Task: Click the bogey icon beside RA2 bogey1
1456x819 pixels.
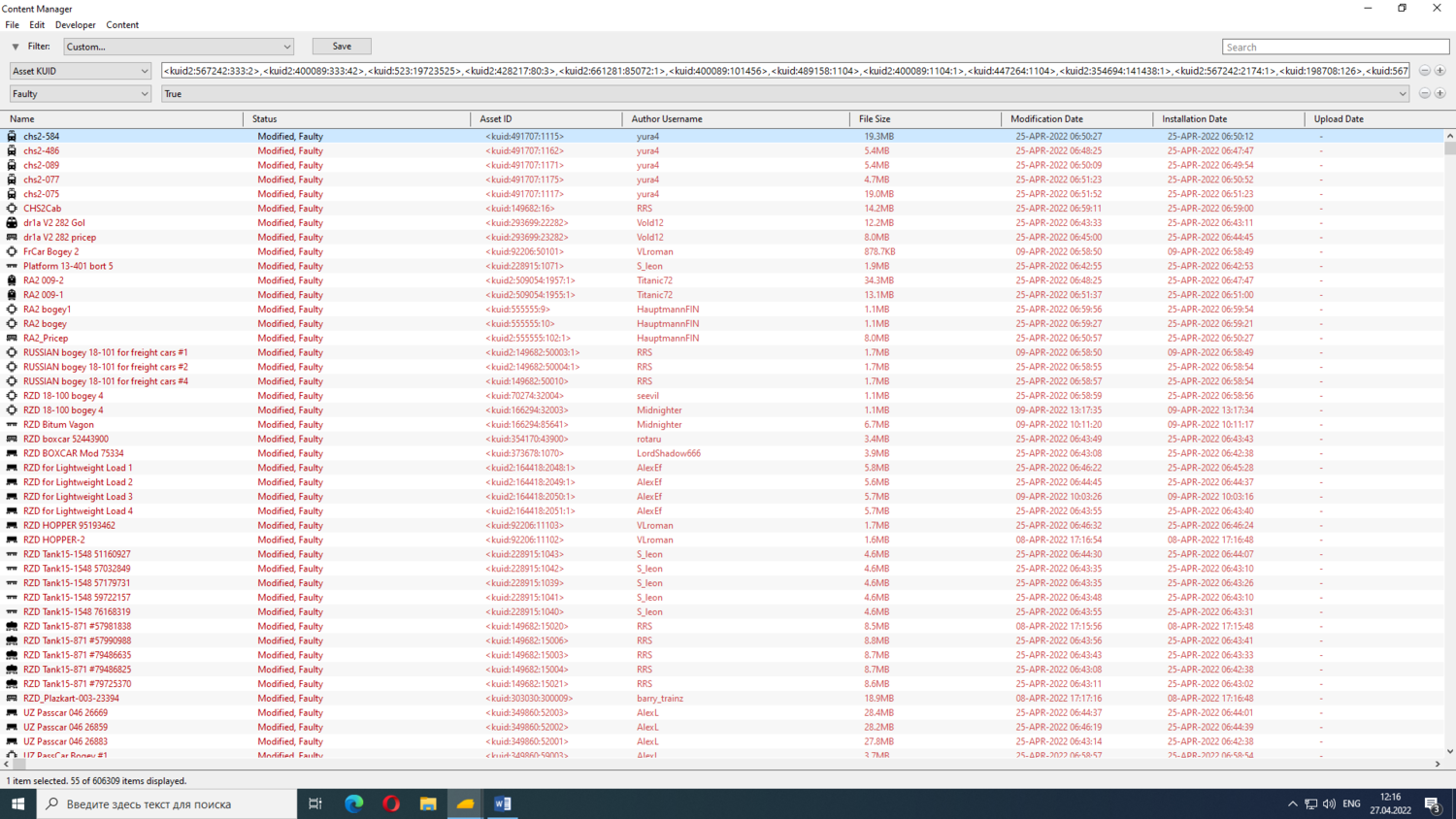Action: 12,310
